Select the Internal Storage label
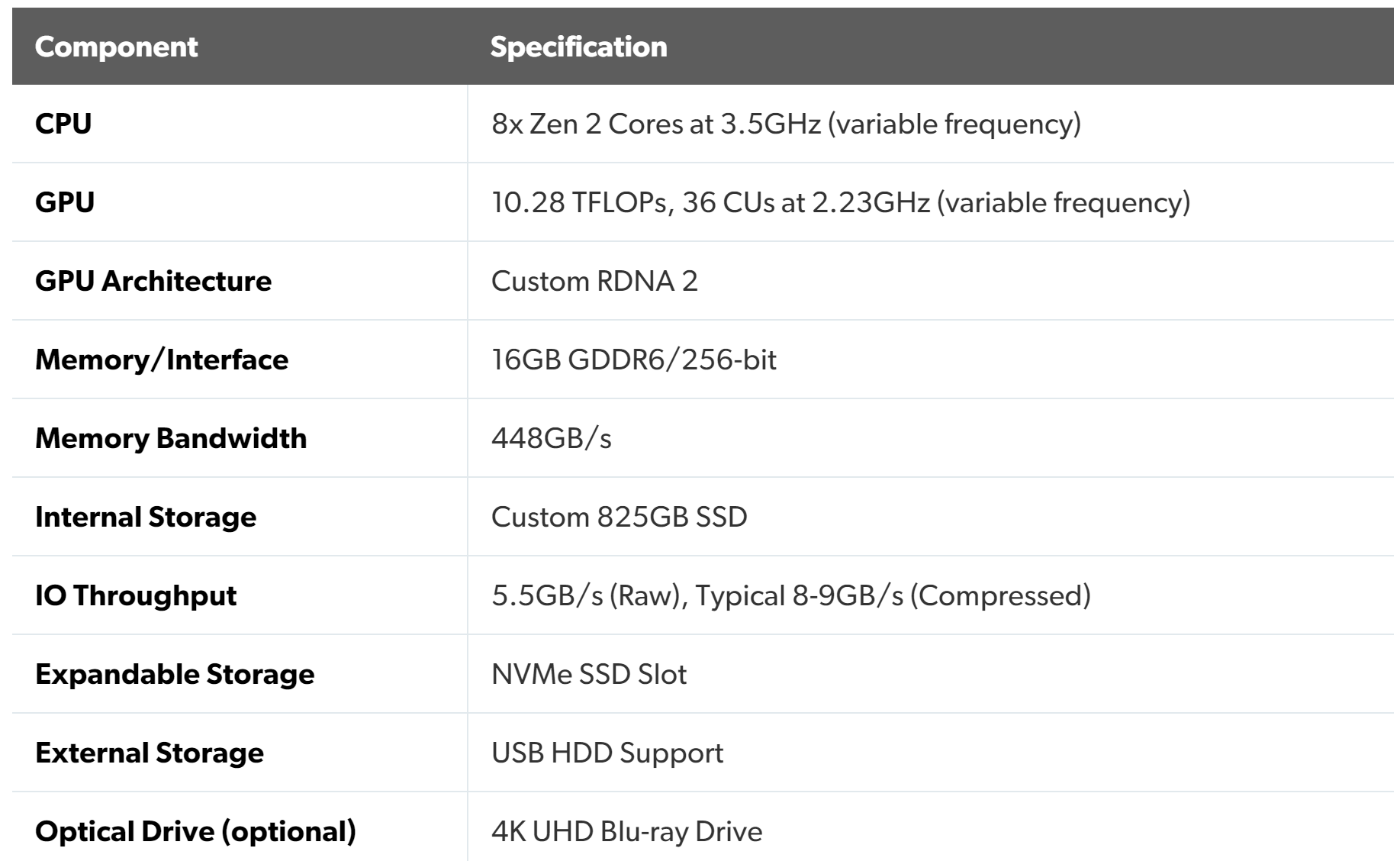 point(146,517)
